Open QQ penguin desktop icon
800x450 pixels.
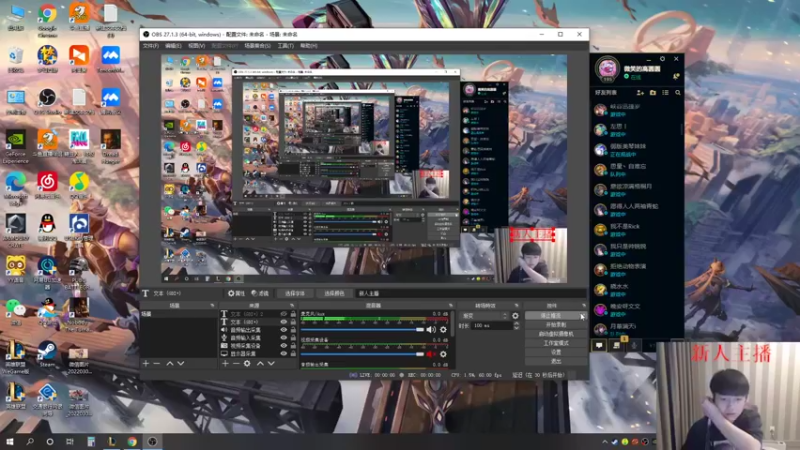click(47, 227)
